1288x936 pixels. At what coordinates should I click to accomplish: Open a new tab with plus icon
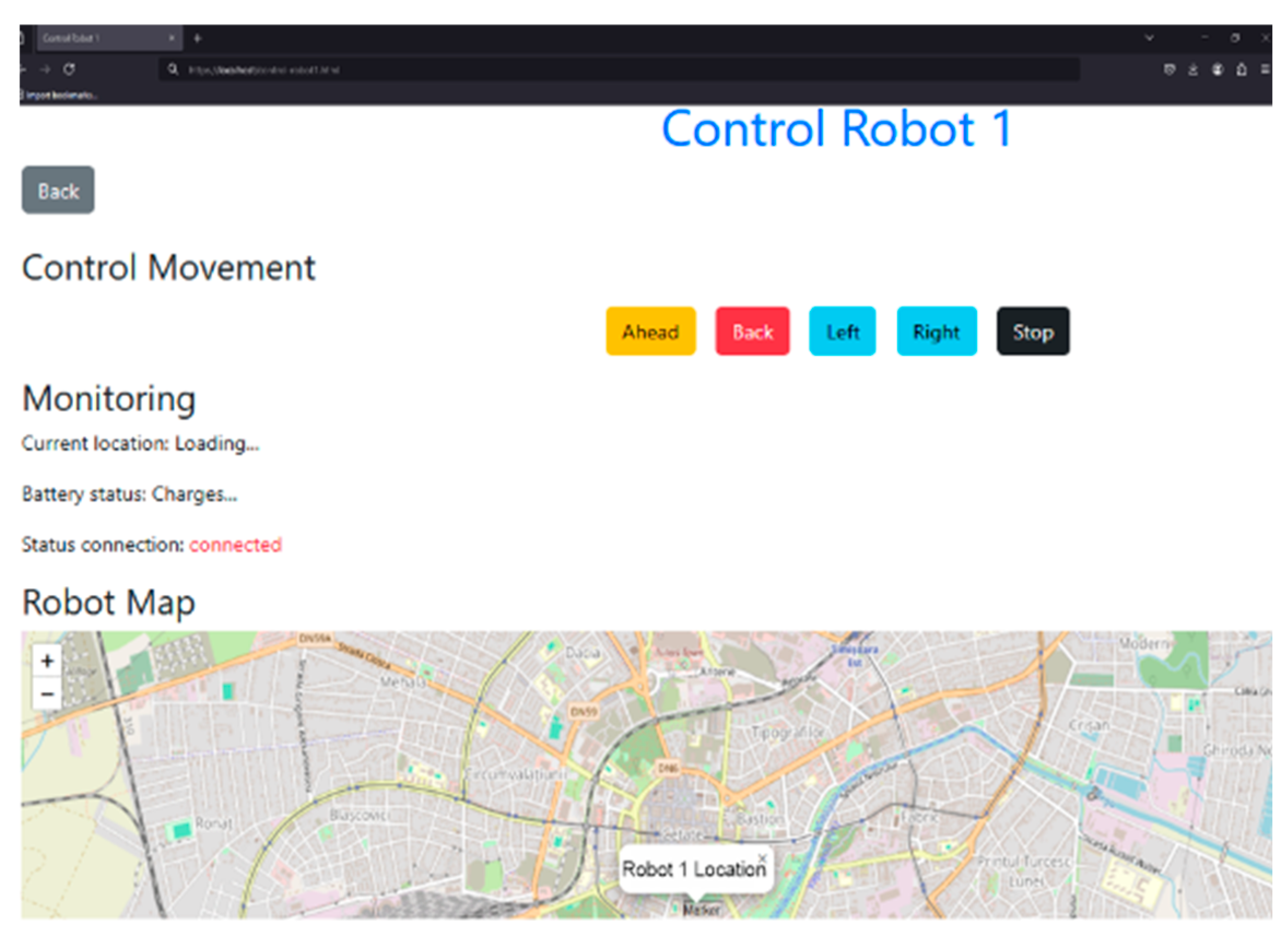click(197, 38)
